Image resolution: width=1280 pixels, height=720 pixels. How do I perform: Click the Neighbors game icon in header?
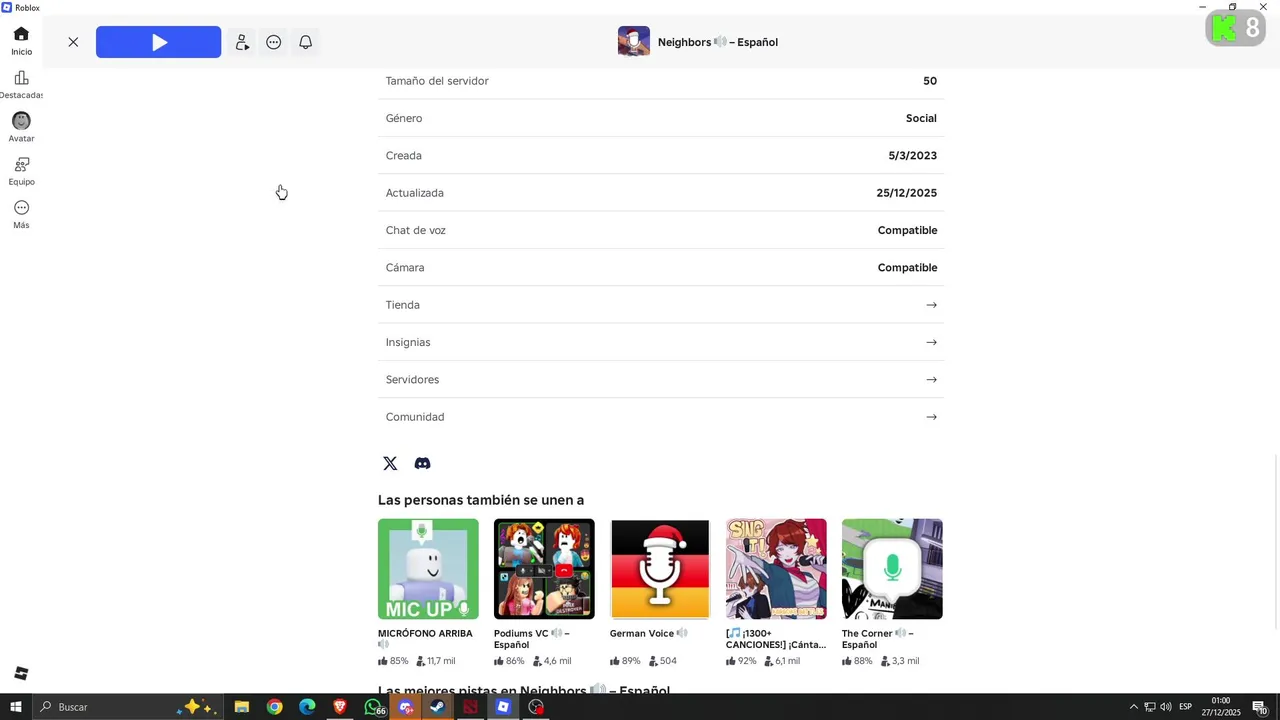(634, 42)
